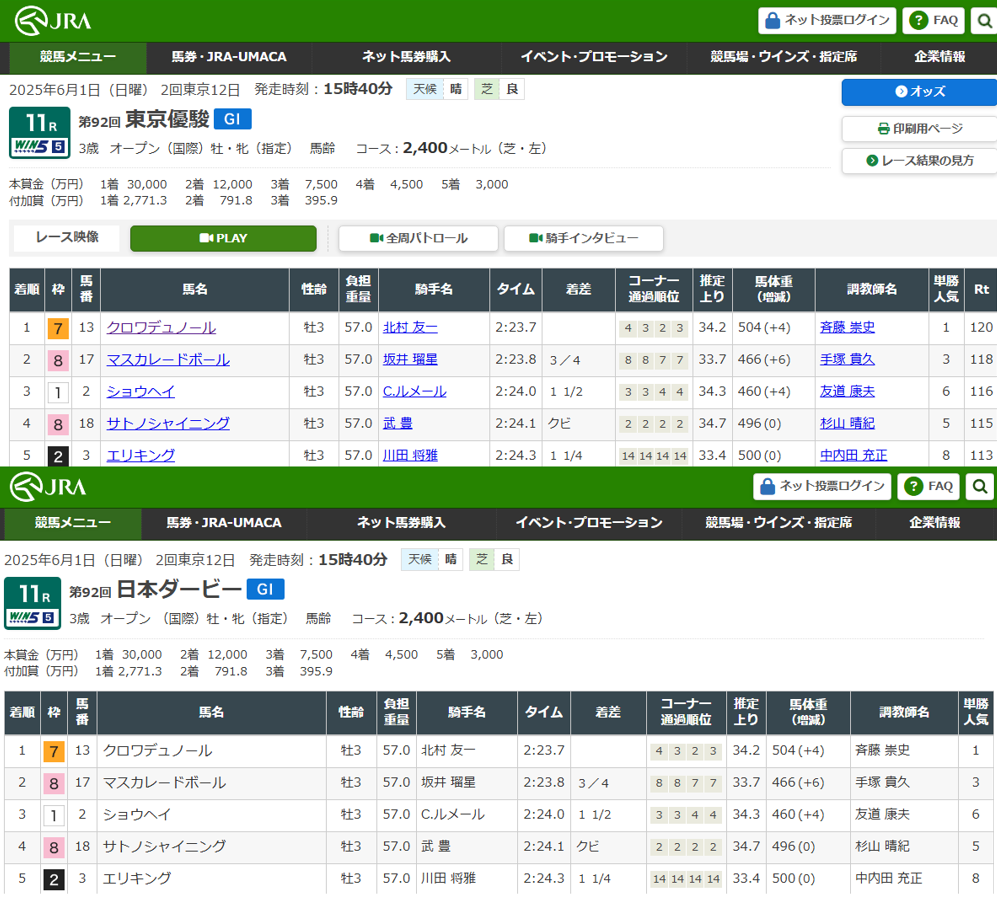Image resolution: width=997 pixels, height=901 pixels.
Task: Click the 天候 晴 weather indicator in the top page
Action: (x=437, y=89)
